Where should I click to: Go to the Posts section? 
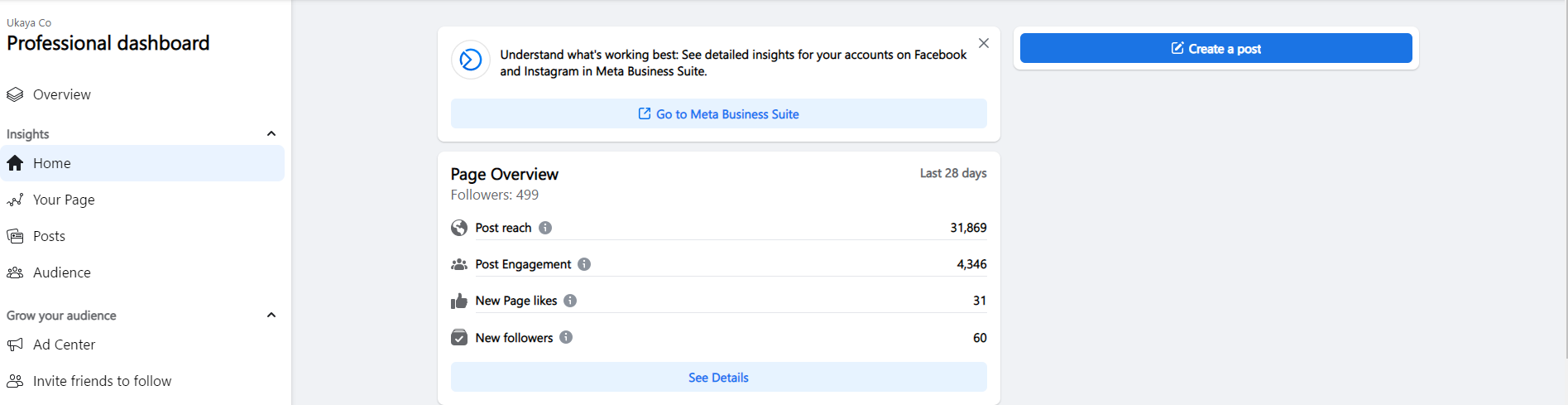point(49,236)
